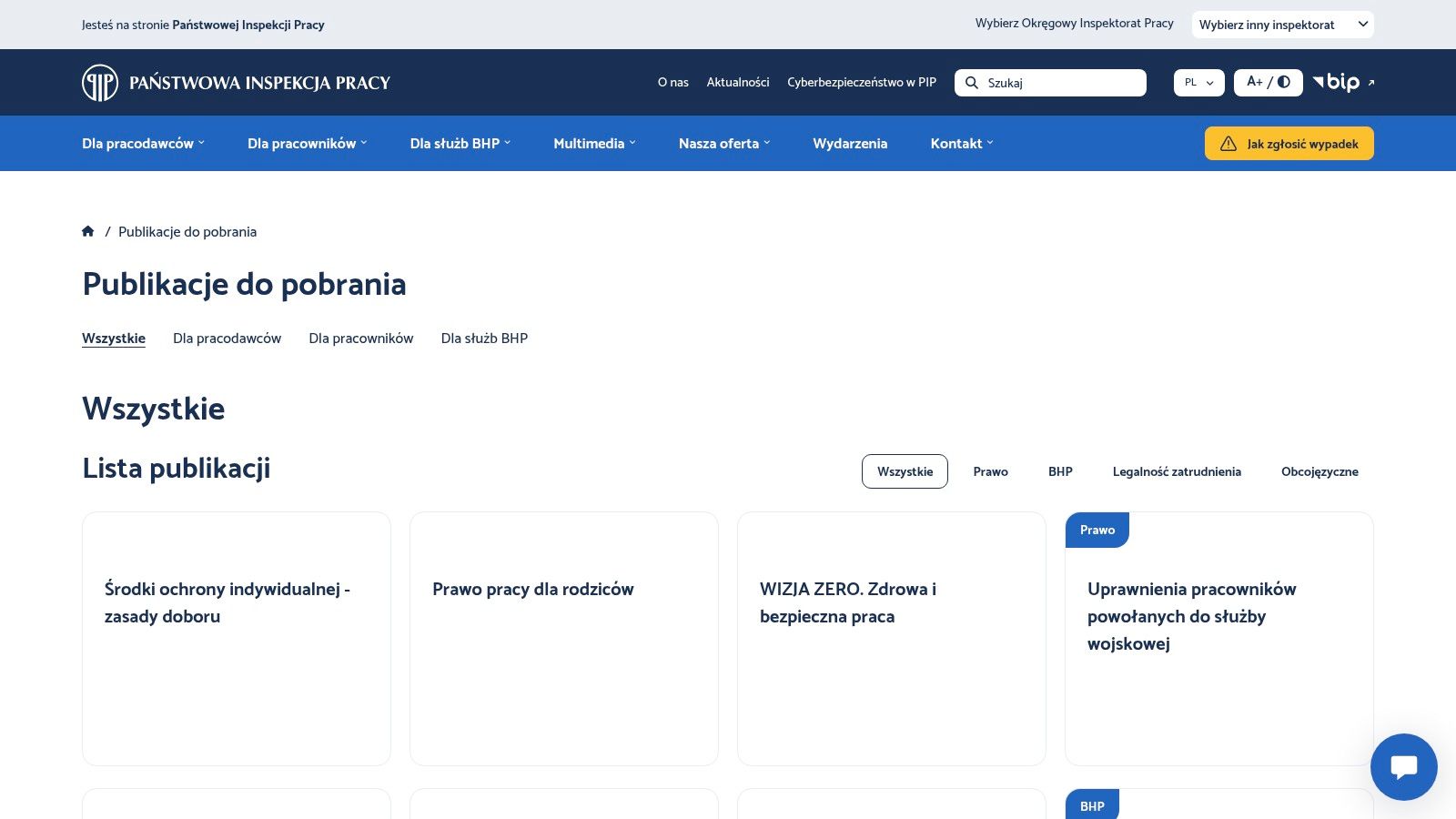Select the outlined Wszystkie category filter
The width and height of the screenshot is (1456, 819).
pyautogui.click(x=905, y=471)
